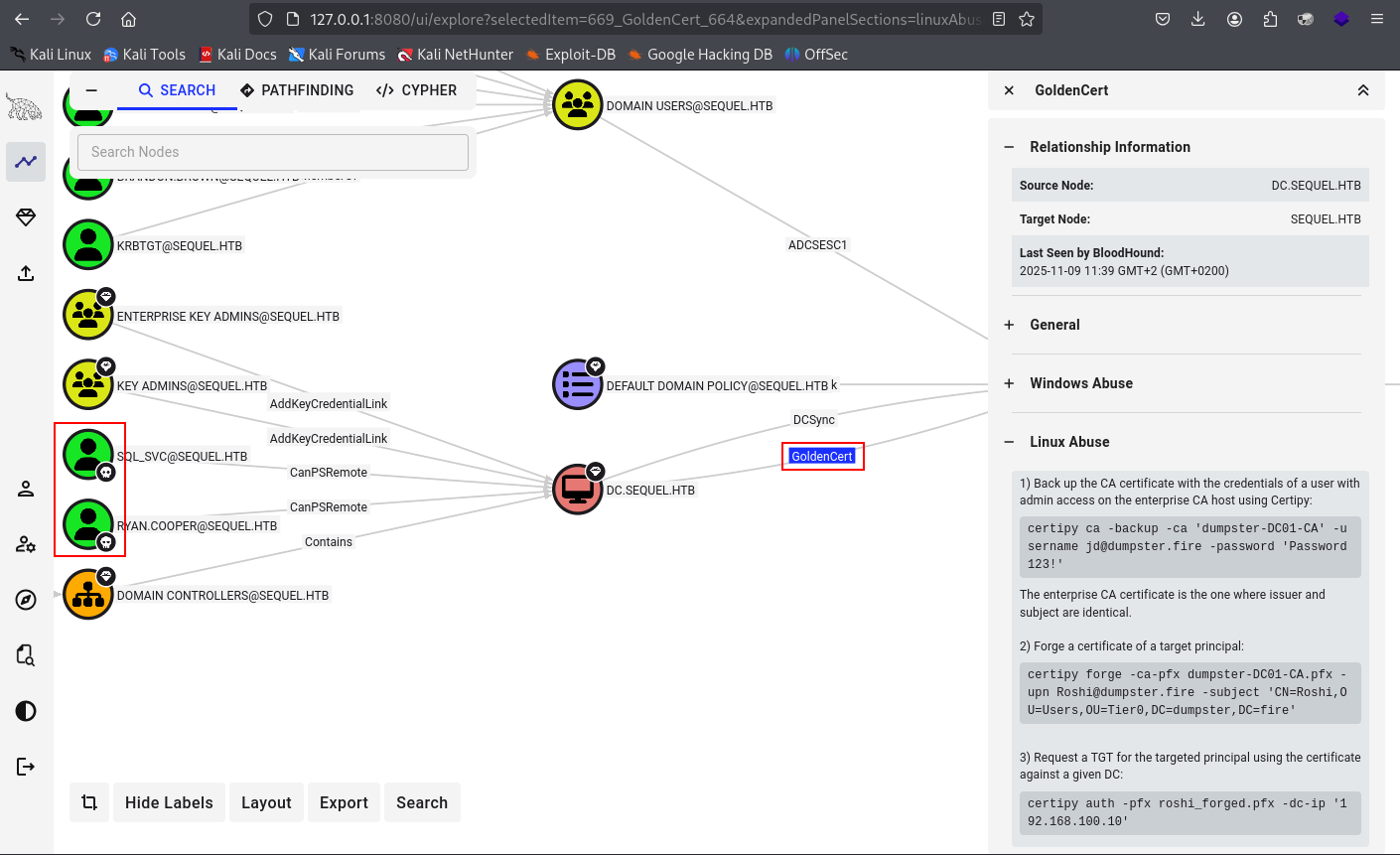This screenshot has height=855, width=1400.
Task: Click the BloodHound logo icon
Action: click(25, 106)
